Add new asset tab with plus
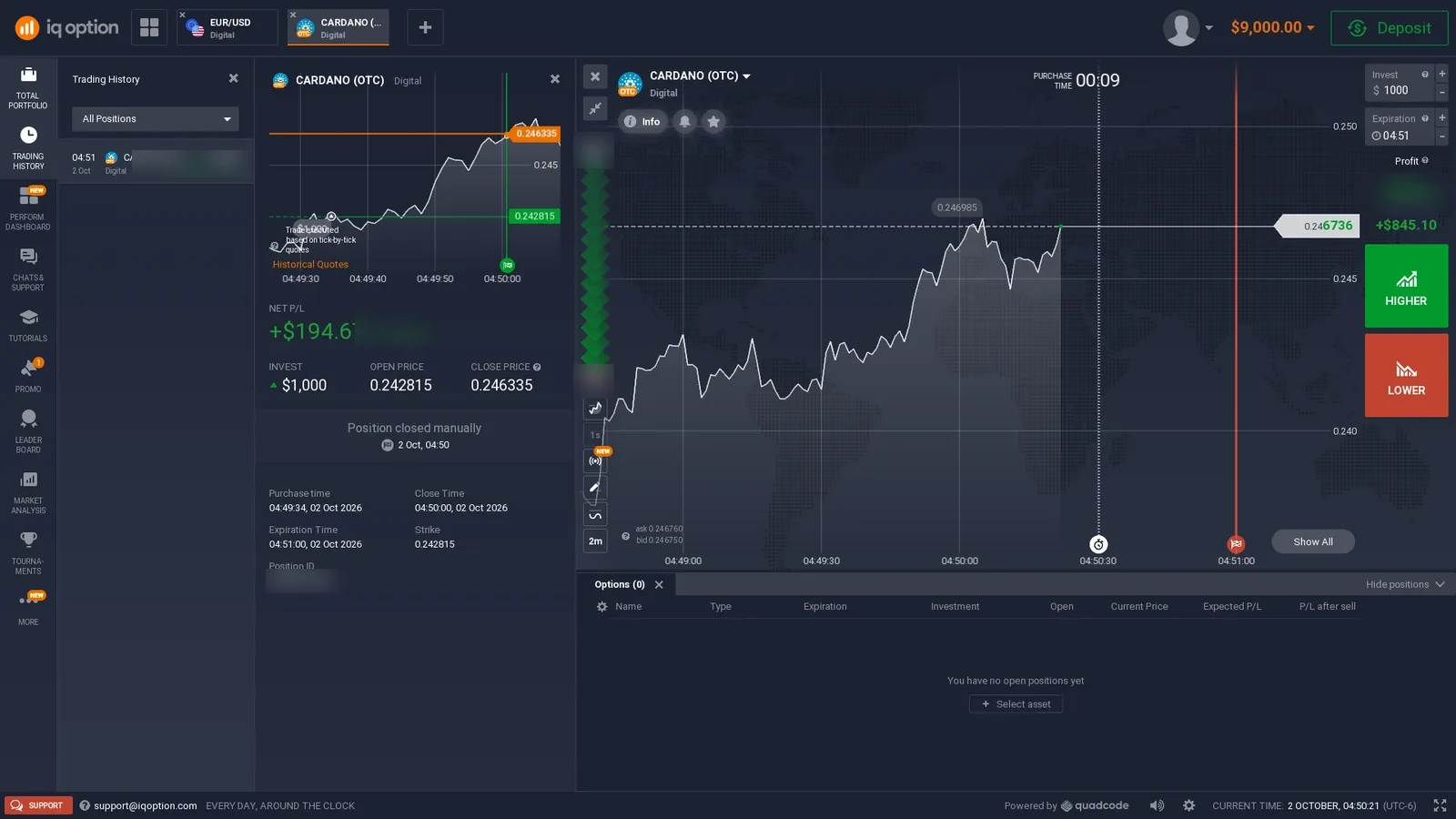1456x819 pixels. pyautogui.click(x=425, y=27)
